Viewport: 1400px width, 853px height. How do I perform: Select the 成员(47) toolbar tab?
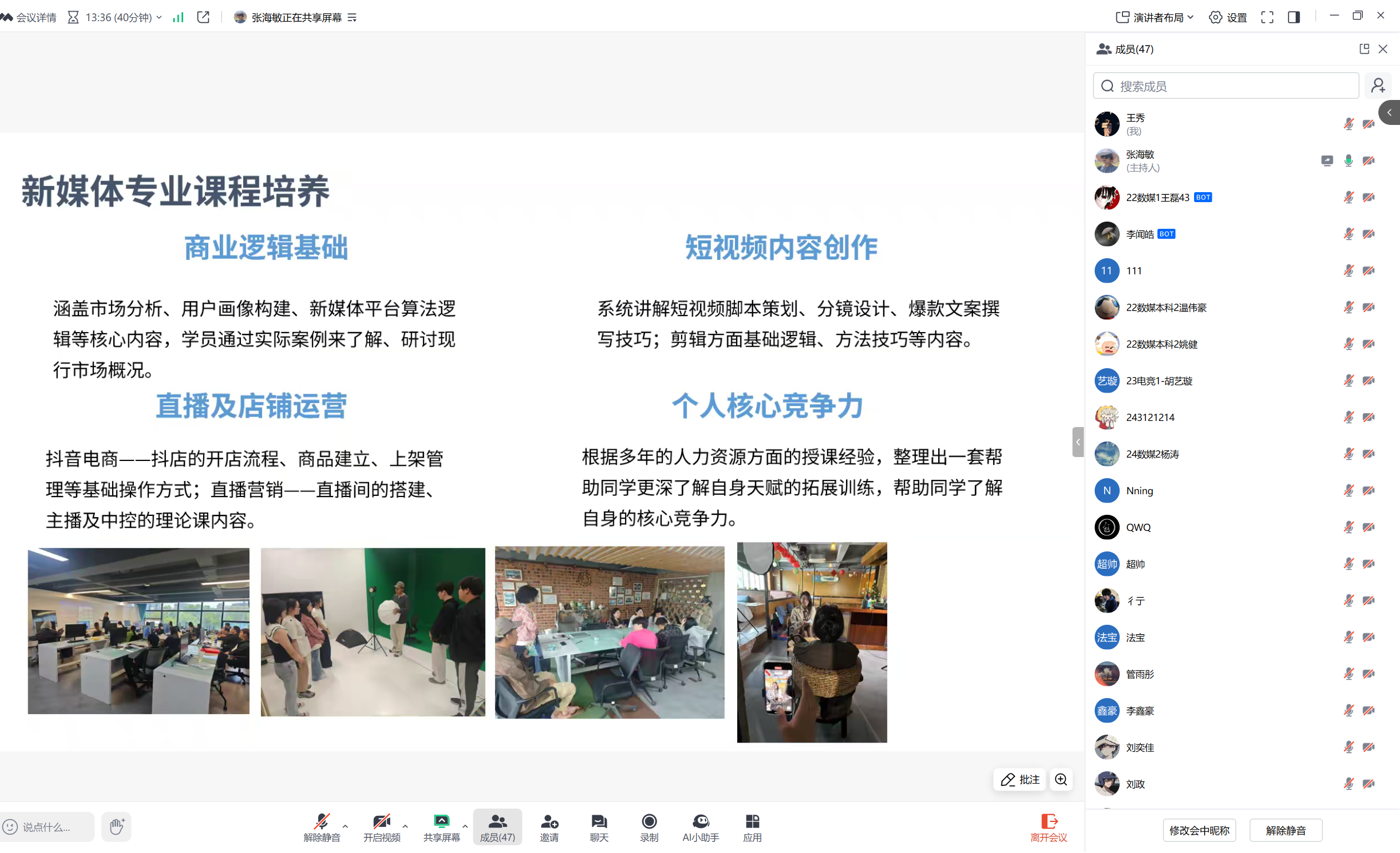point(497,827)
